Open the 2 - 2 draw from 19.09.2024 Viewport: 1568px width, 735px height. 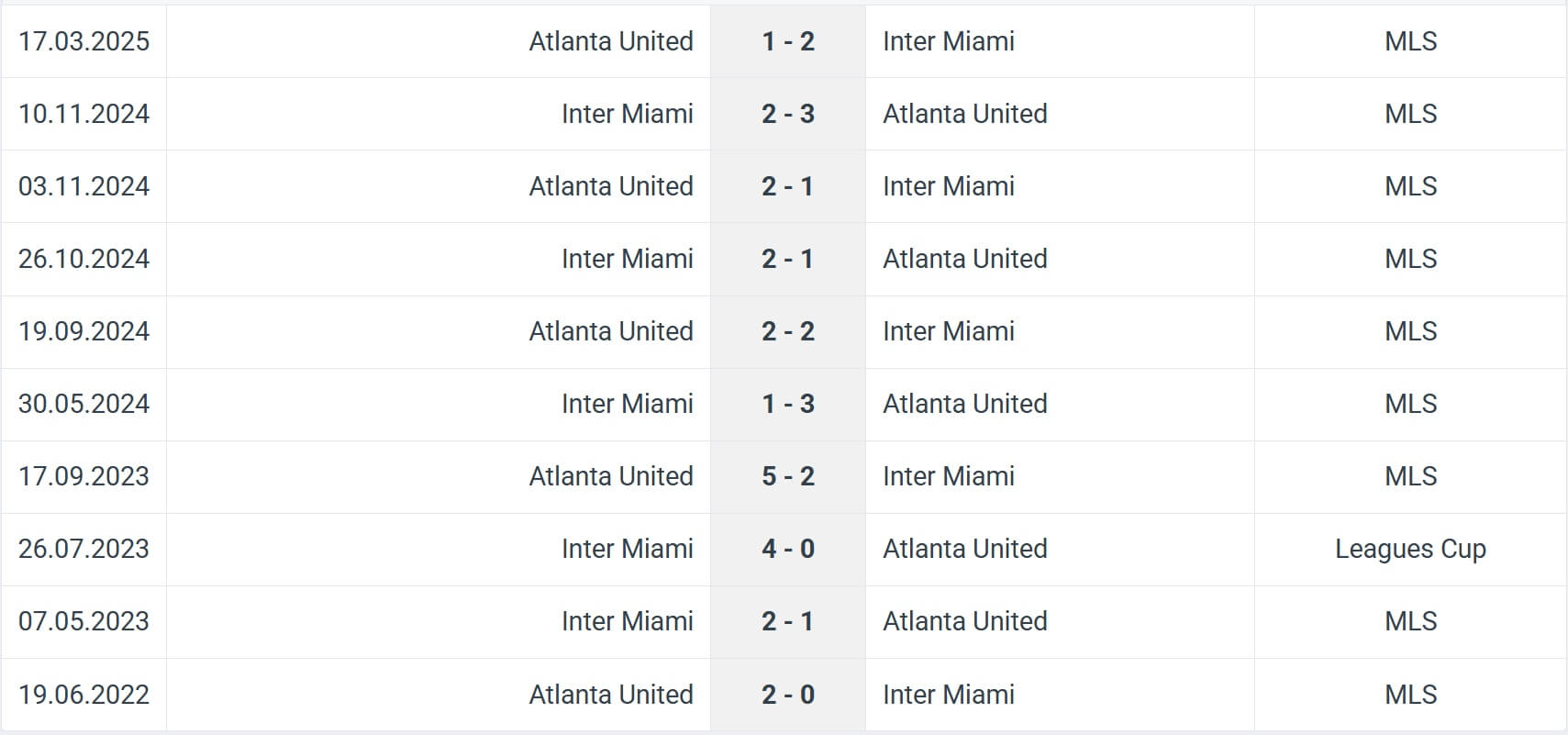787,331
